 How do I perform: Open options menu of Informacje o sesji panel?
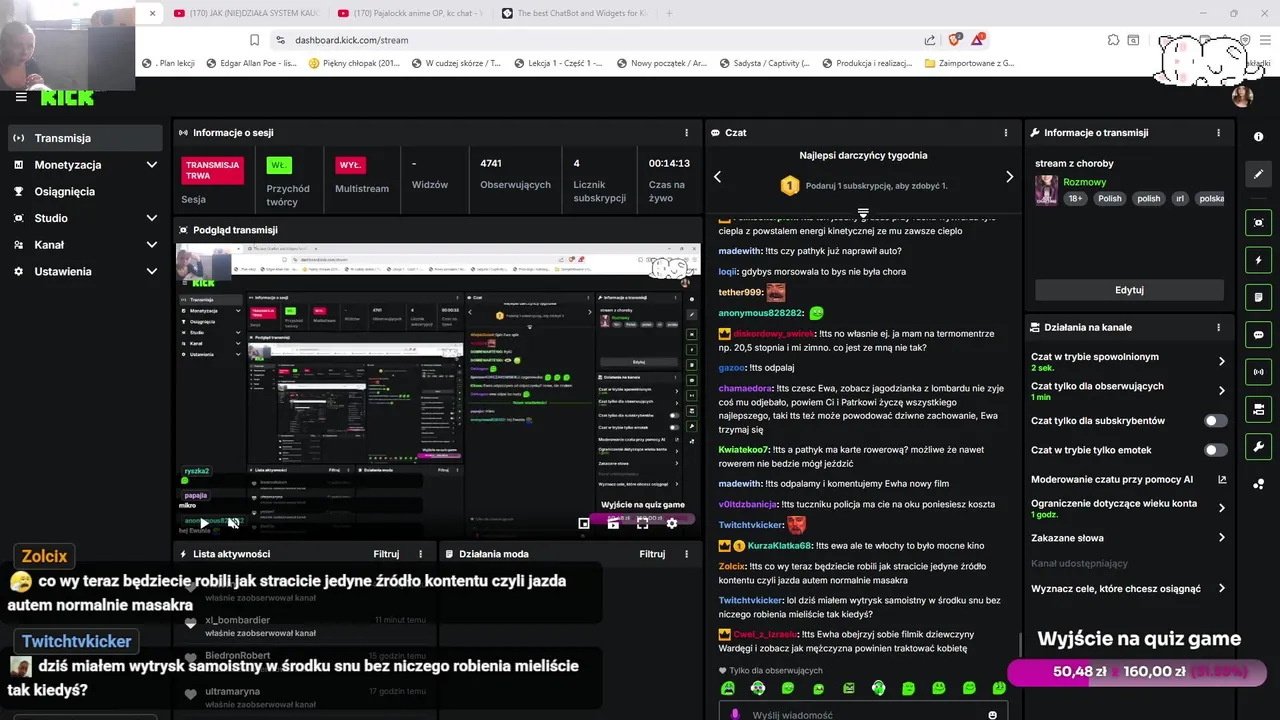[686, 132]
